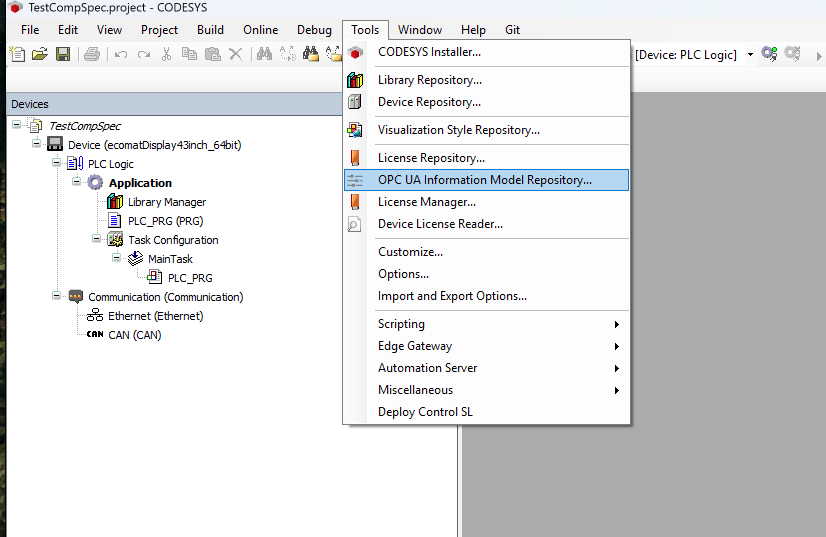This screenshot has height=537, width=826.
Task: Open the Help menu
Action: pyautogui.click(x=473, y=30)
